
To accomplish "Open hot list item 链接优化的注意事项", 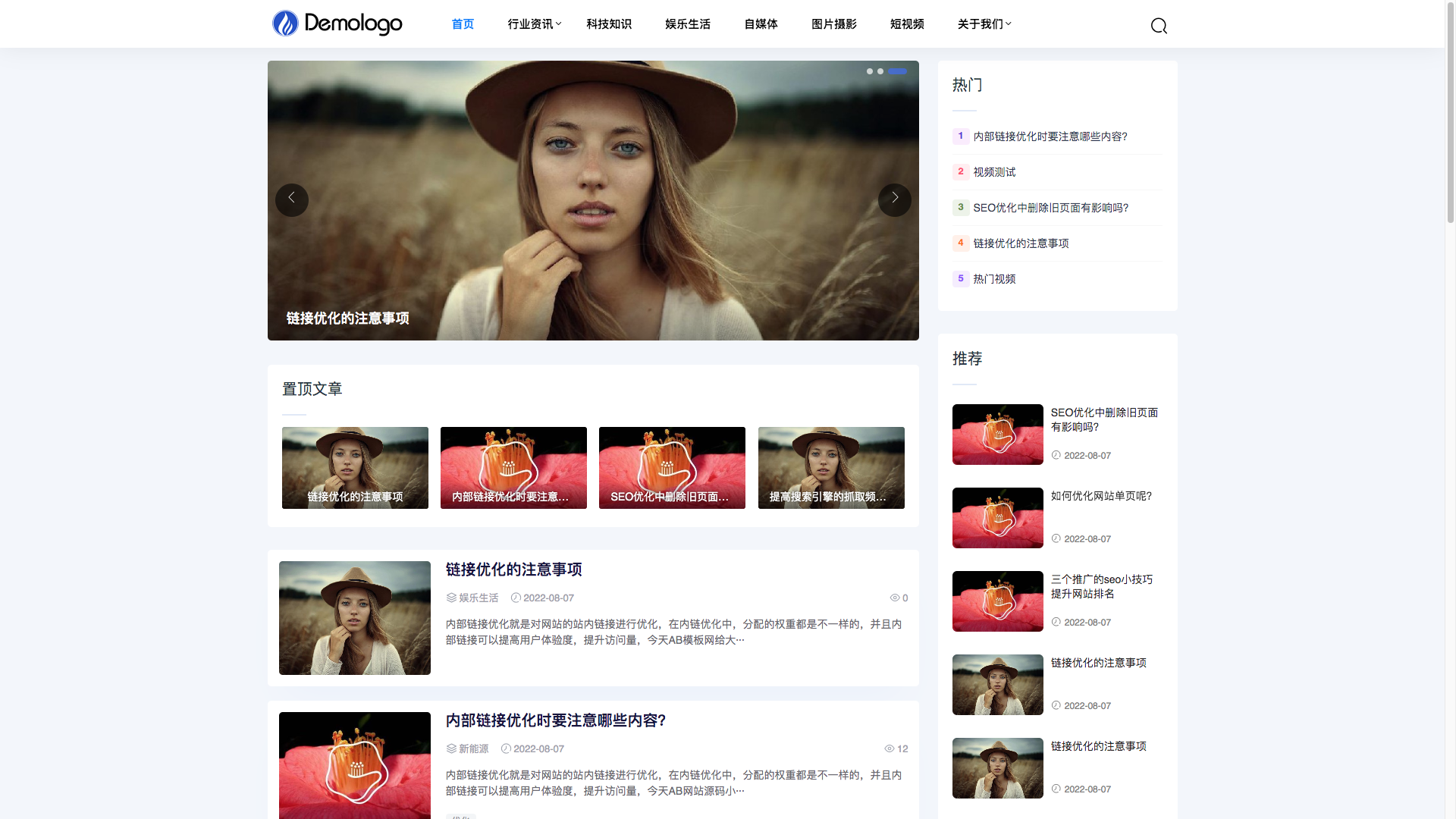I will (1021, 243).
